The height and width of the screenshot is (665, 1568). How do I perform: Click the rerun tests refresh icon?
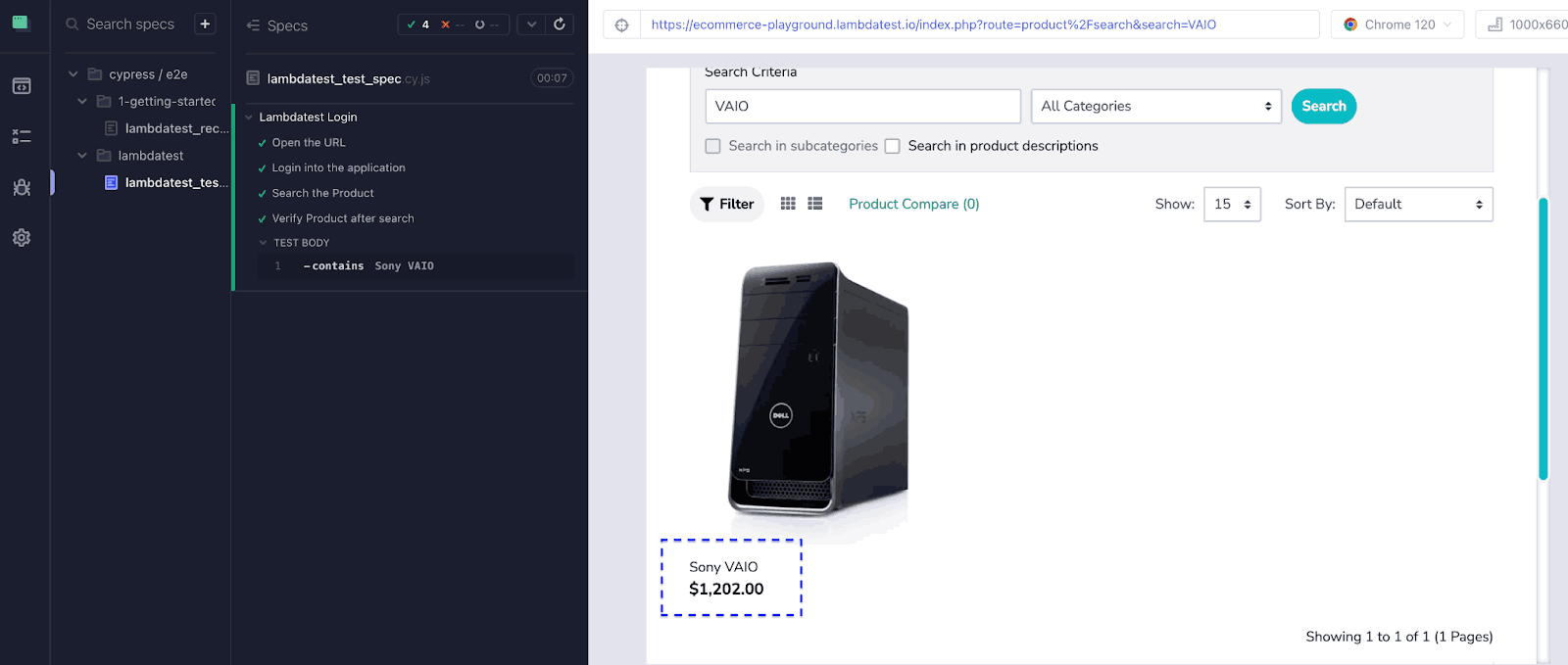(560, 24)
